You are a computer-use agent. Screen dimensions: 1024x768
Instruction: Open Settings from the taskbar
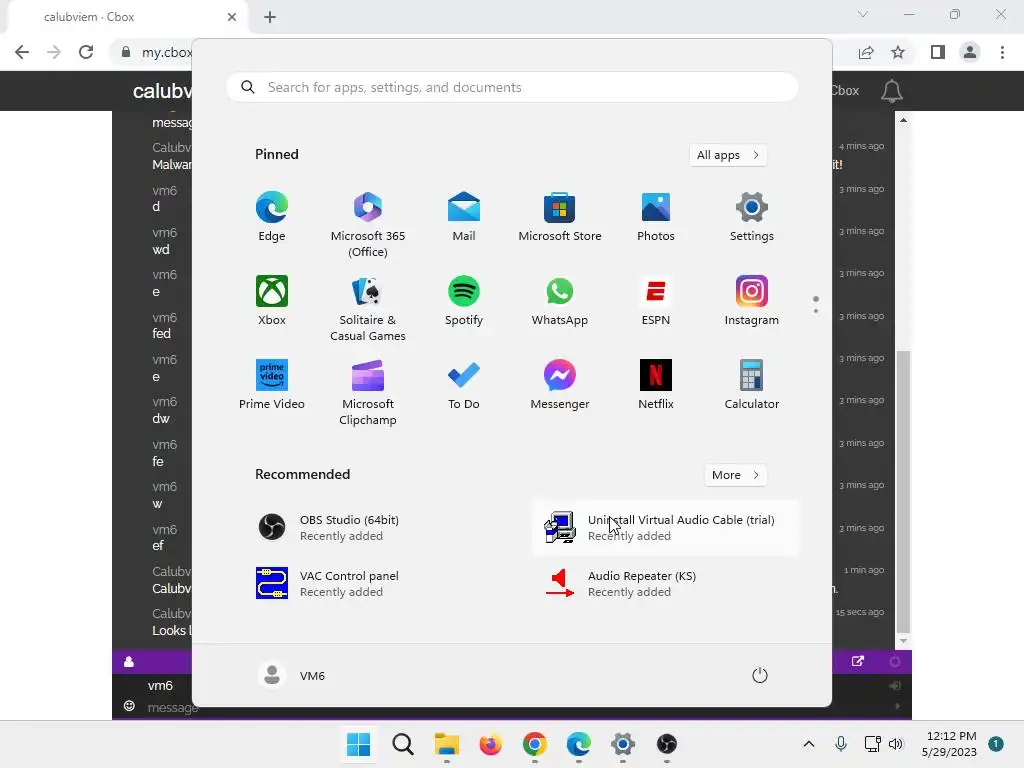623,744
